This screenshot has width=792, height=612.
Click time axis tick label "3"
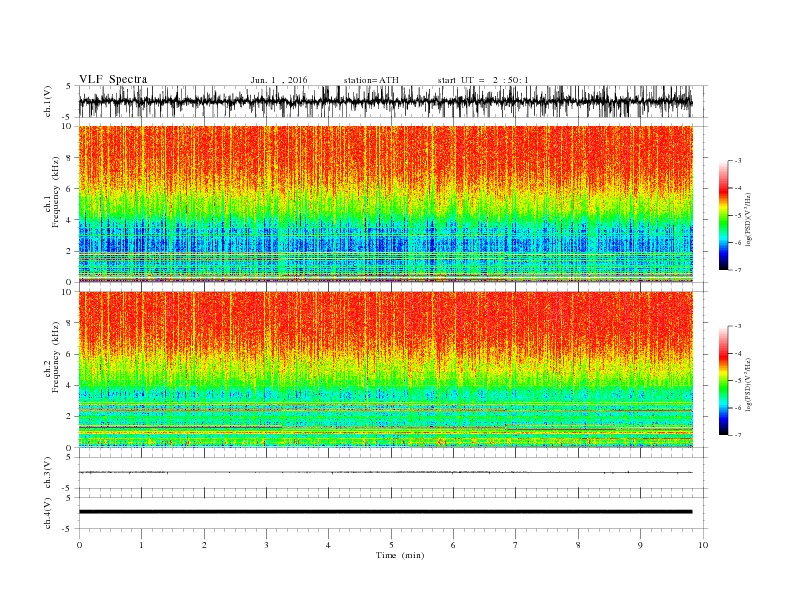pos(266,545)
